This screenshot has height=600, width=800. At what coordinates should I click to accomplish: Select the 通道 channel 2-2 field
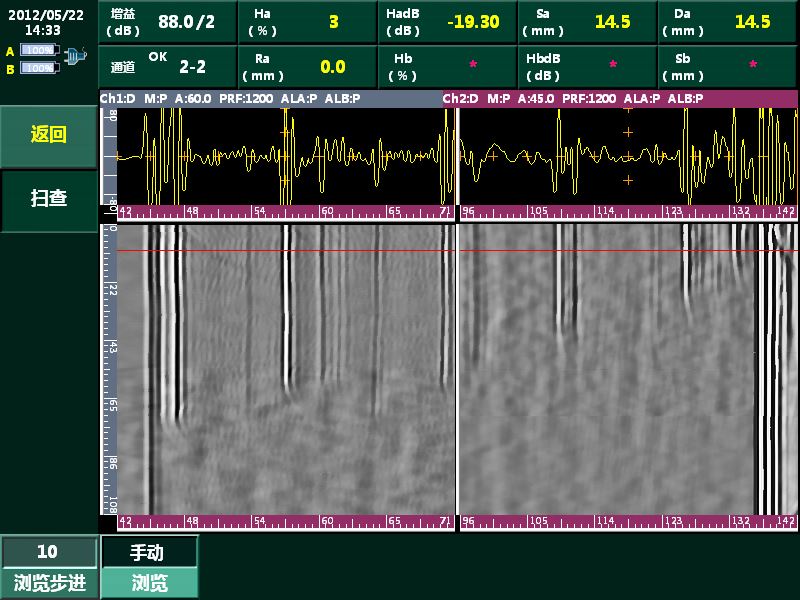coord(168,67)
